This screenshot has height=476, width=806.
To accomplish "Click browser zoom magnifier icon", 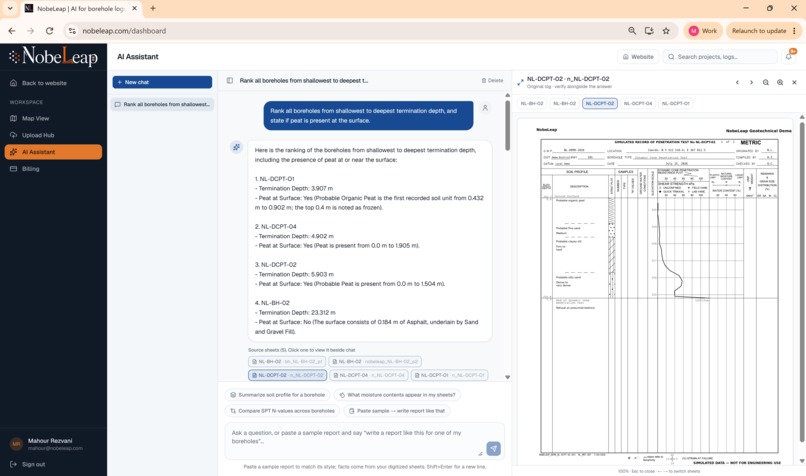I will 632,31.
